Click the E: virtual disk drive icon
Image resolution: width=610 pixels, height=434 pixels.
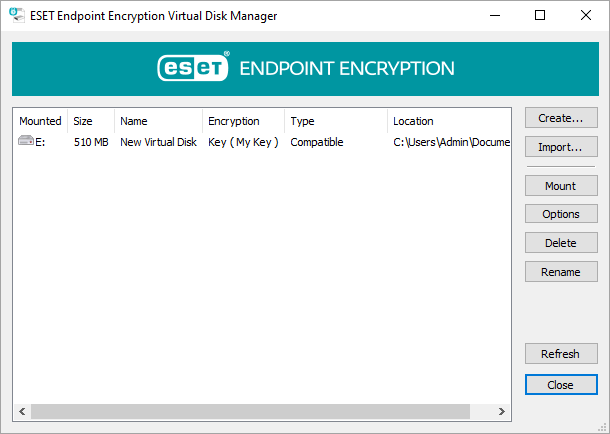26,141
